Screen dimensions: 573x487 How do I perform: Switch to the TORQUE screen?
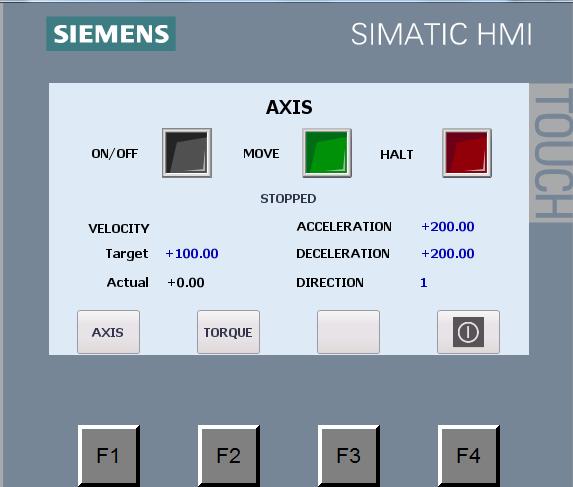click(228, 332)
